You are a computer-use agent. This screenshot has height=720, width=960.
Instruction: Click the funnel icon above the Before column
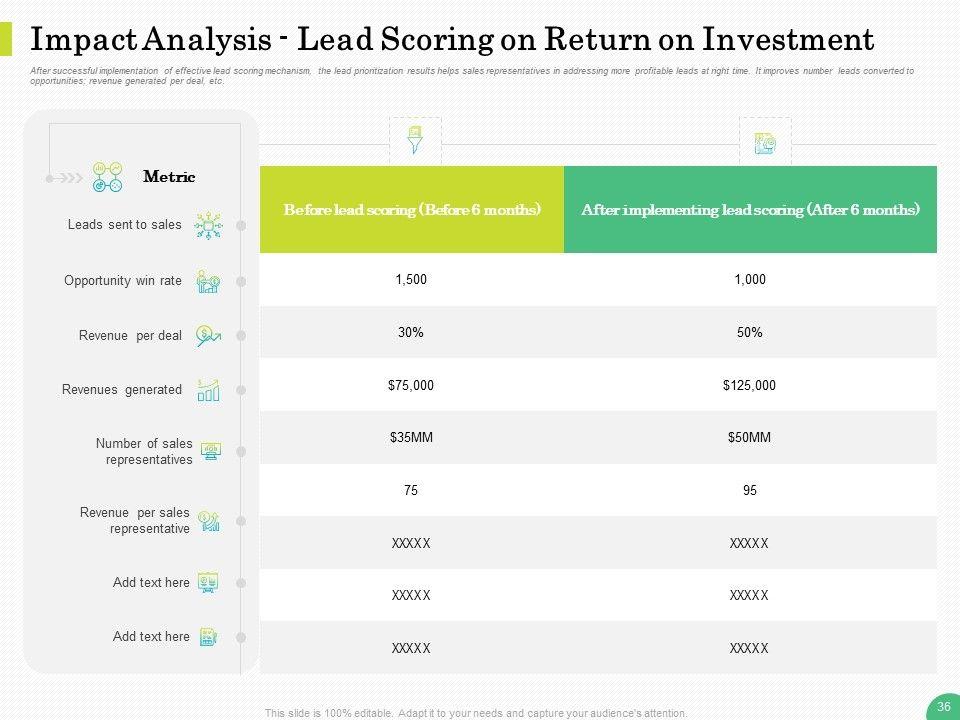414,139
